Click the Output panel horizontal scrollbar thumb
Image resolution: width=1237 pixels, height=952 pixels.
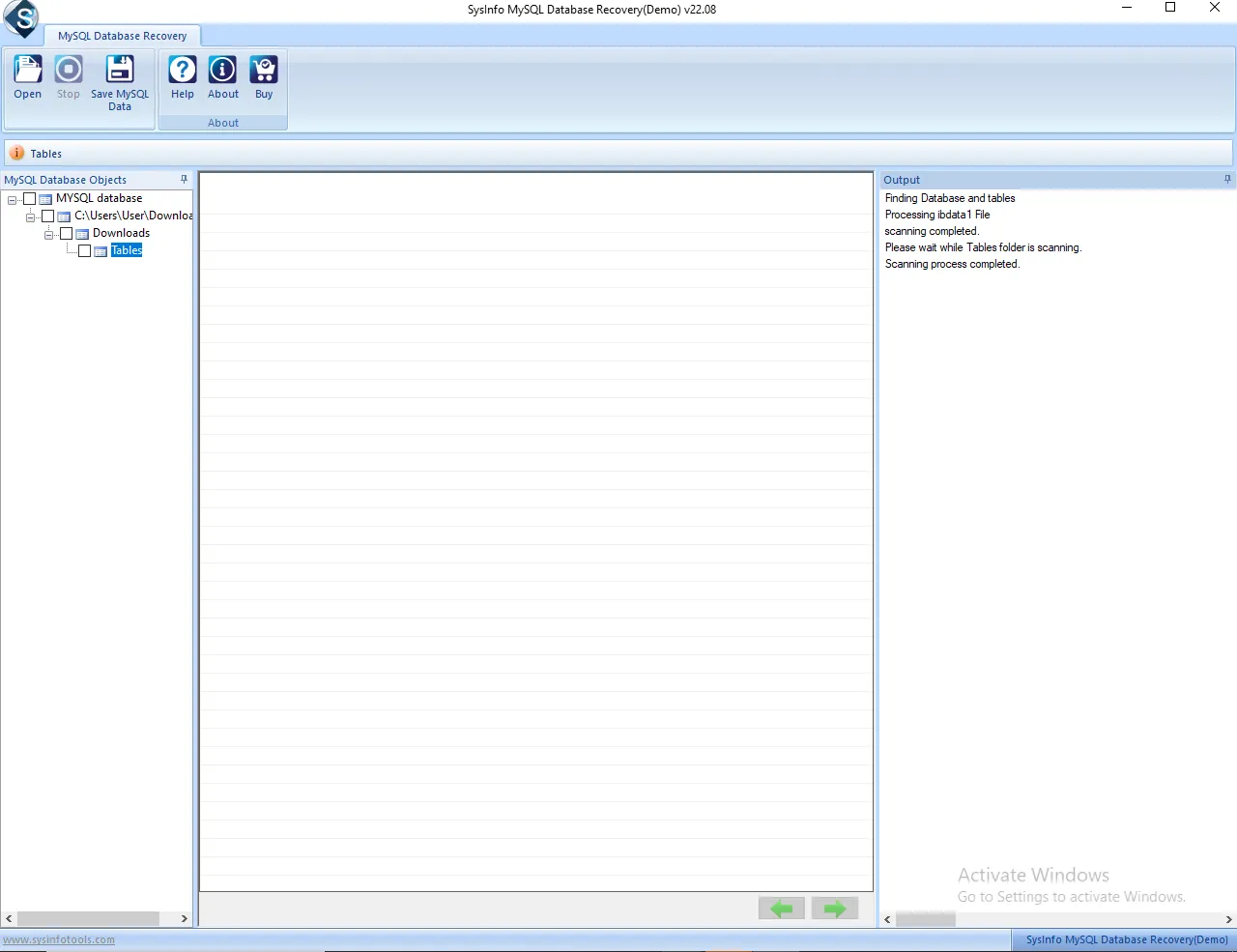925,919
